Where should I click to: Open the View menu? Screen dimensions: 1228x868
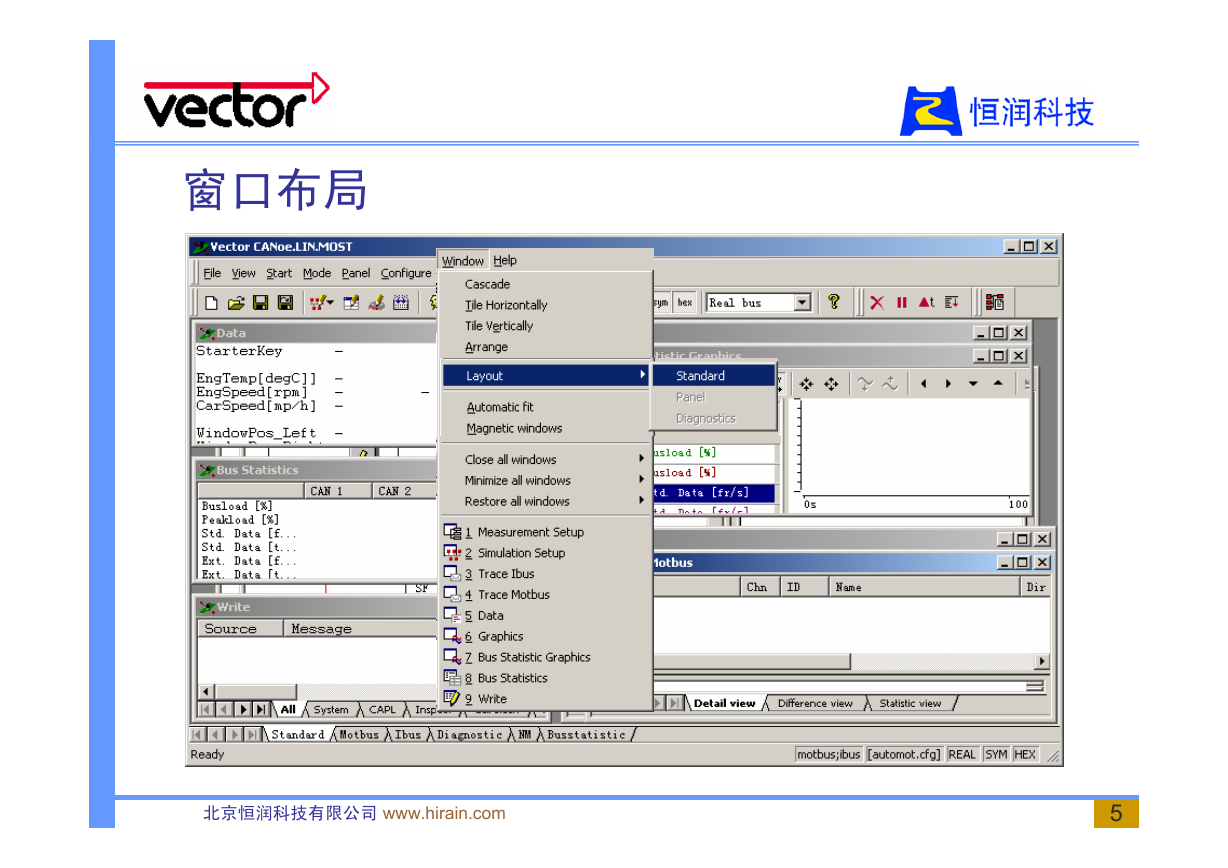click(x=244, y=273)
